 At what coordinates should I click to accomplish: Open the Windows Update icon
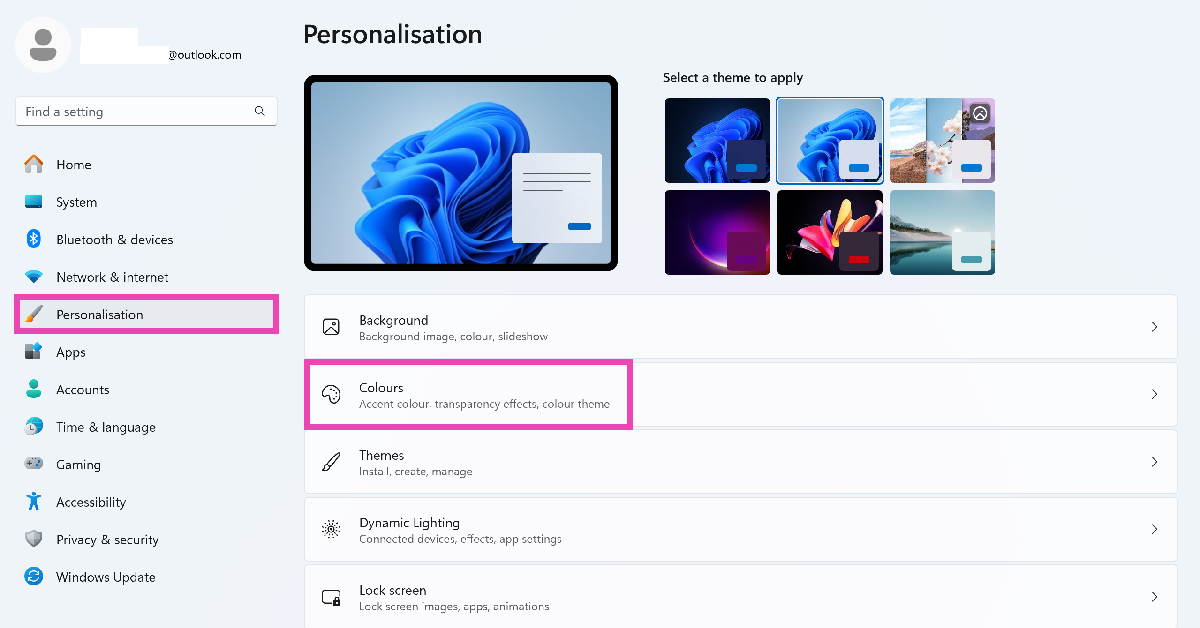tap(34, 577)
